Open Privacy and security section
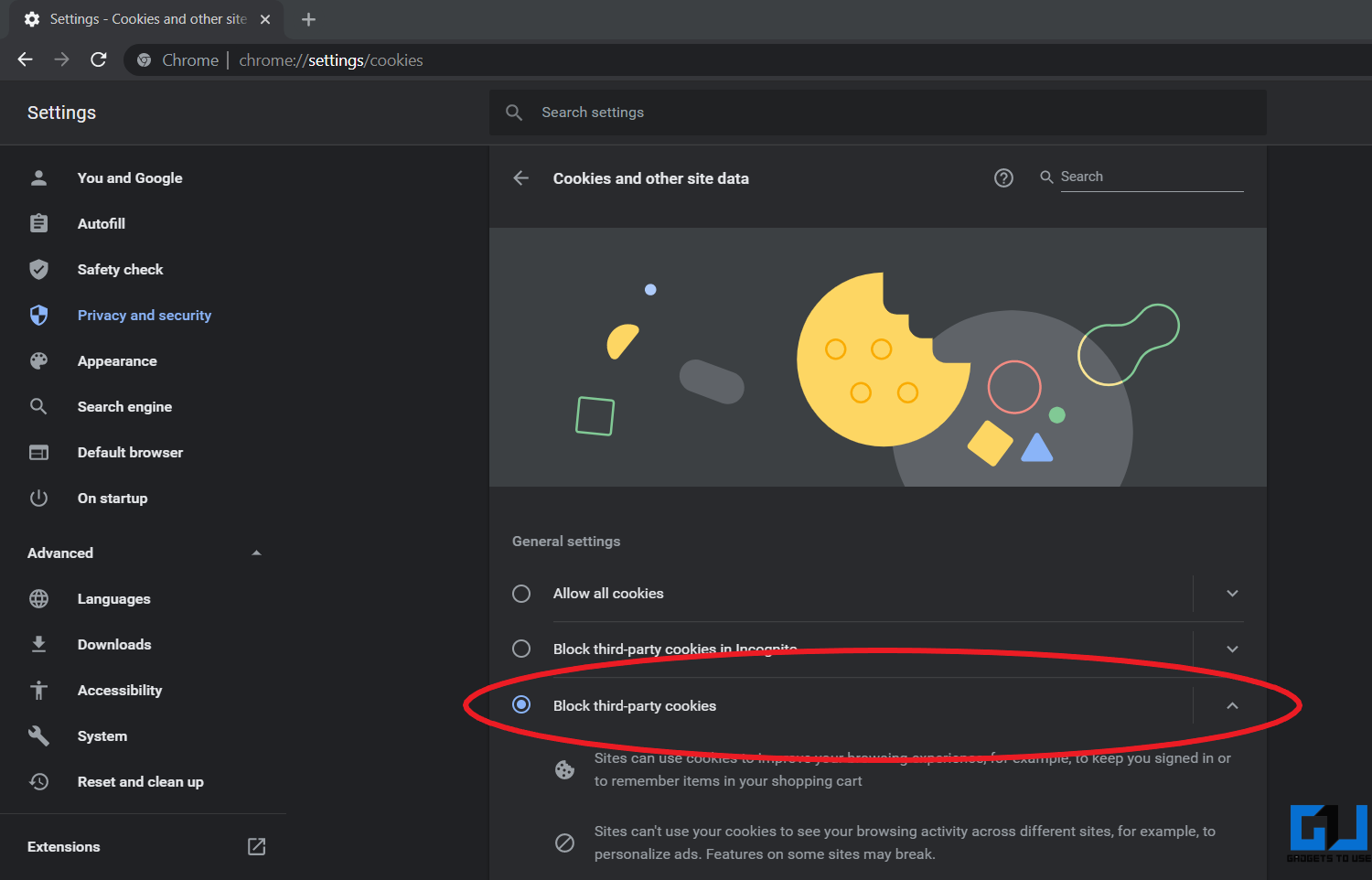Image resolution: width=1372 pixels, height=880 pixels. [x=145, y=316]
